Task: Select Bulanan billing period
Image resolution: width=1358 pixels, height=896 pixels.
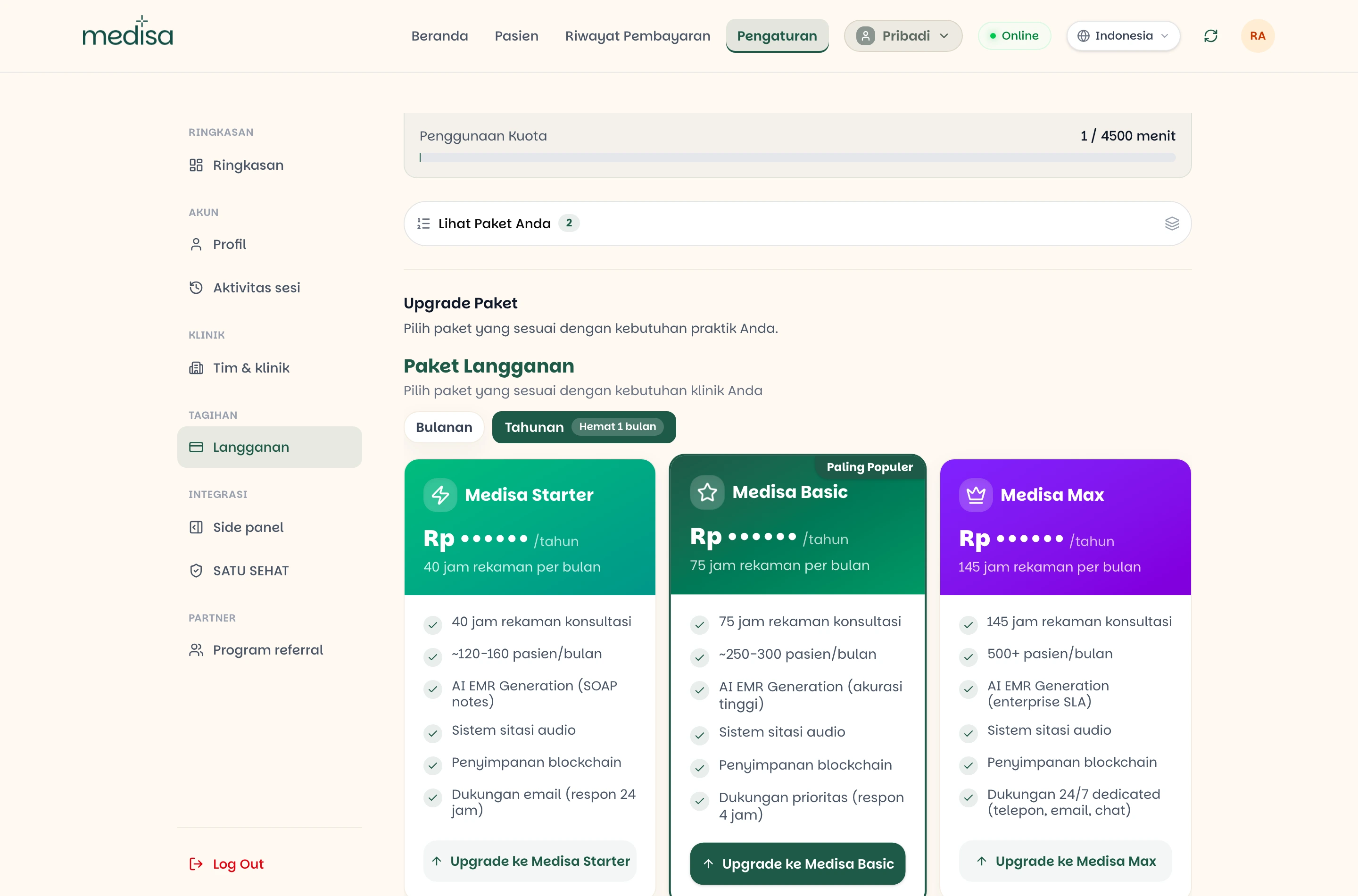Action: 444,427
